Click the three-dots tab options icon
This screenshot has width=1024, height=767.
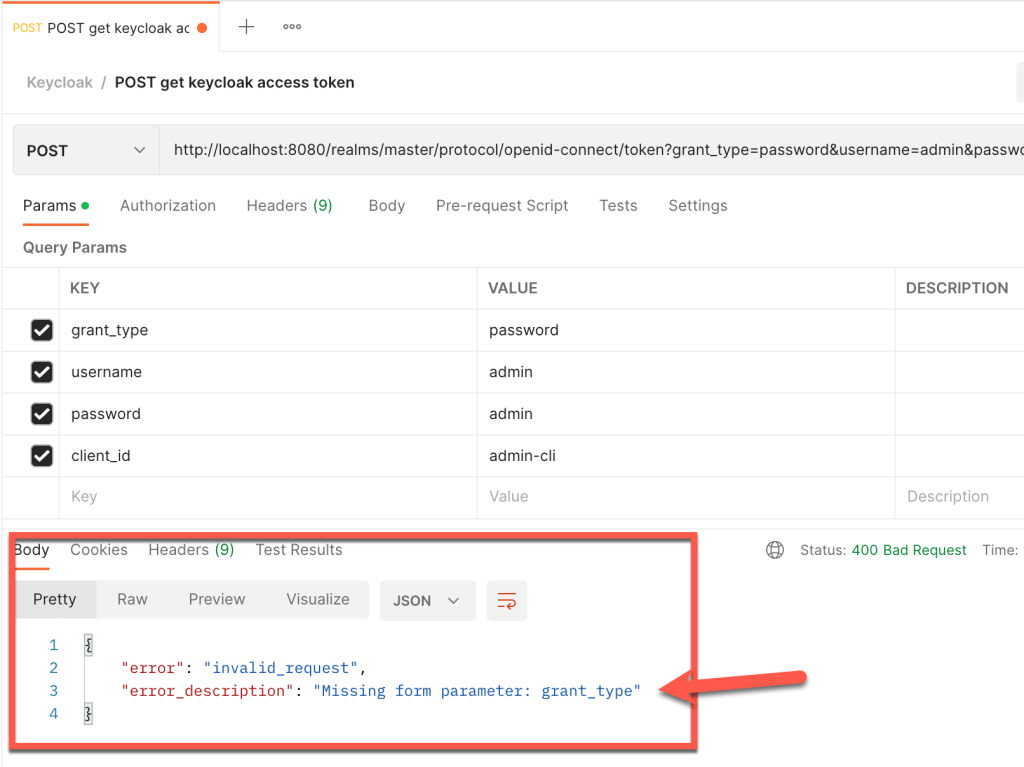tap(292, 27)
